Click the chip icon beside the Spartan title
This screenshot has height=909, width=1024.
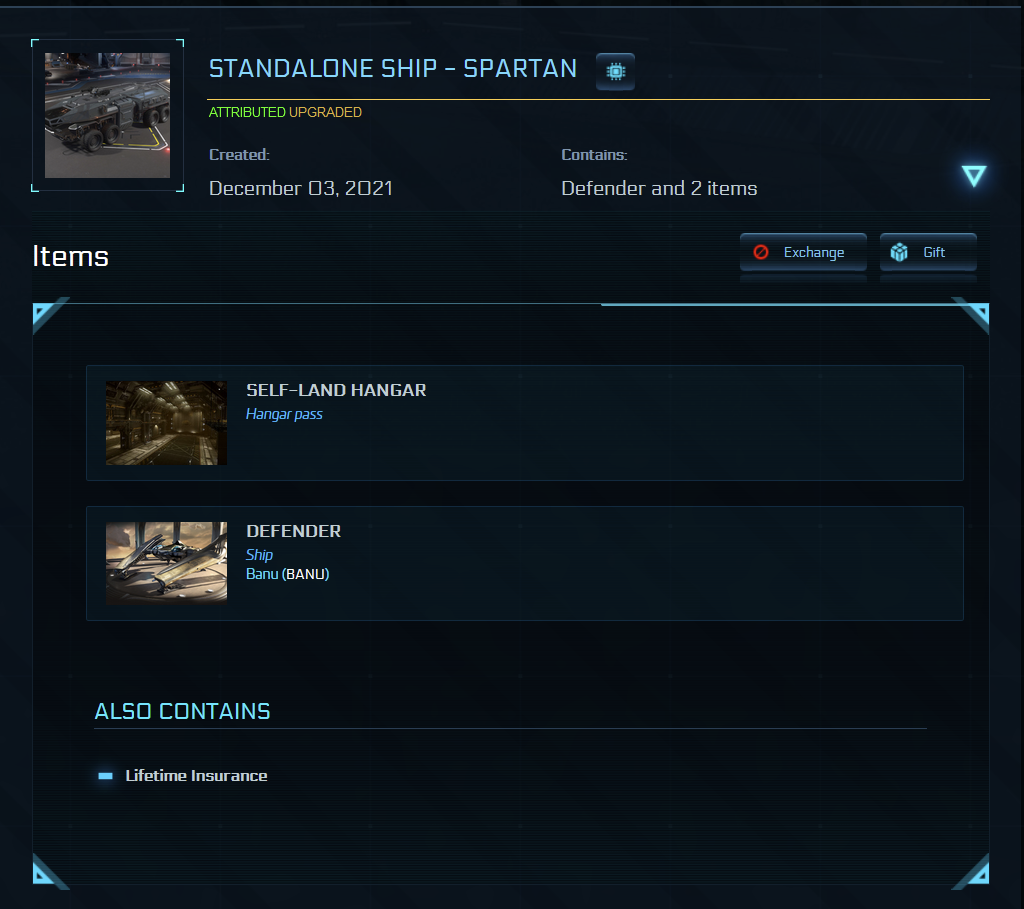click(615, 72)
